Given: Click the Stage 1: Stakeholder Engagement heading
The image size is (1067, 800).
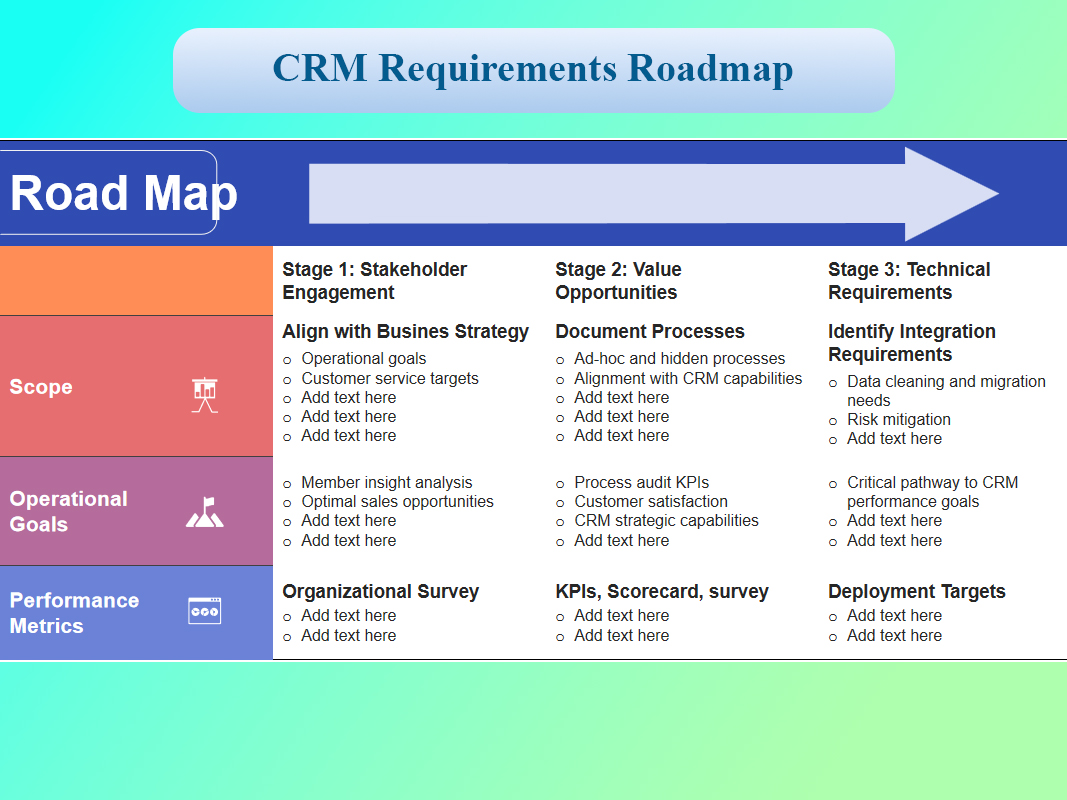Looking at the screenshot, I should coord(374,281).
